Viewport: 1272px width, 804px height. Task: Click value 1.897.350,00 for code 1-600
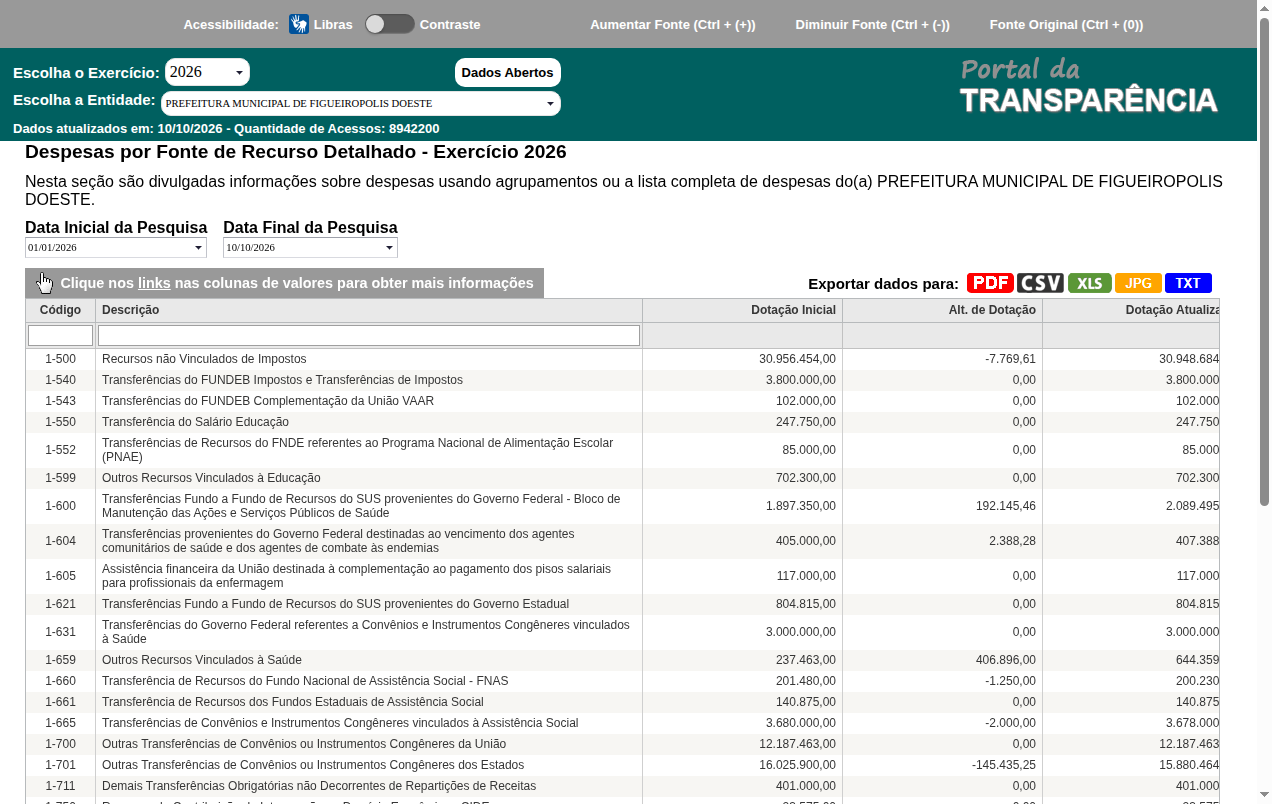coord(801,506)
